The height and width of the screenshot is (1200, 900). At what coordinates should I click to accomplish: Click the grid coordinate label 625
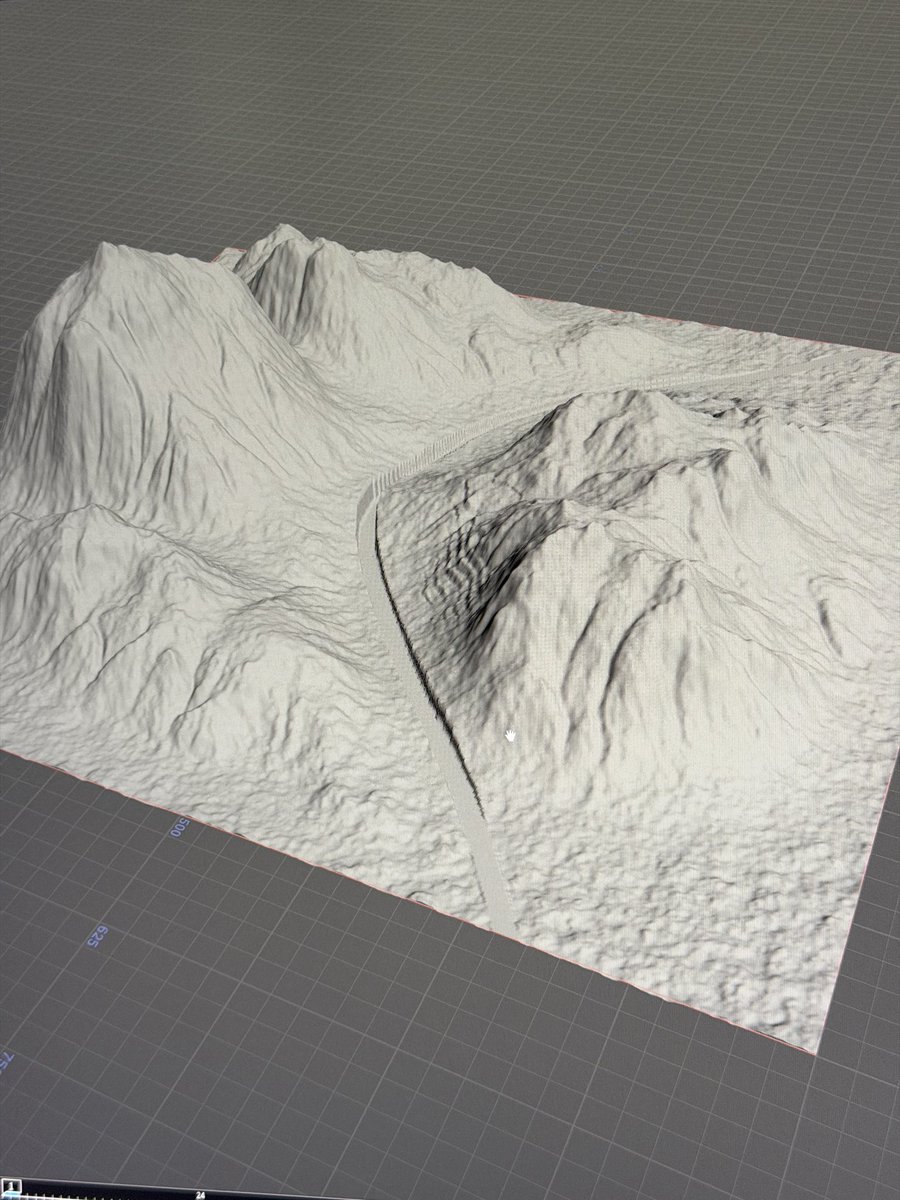click(100, 937)
